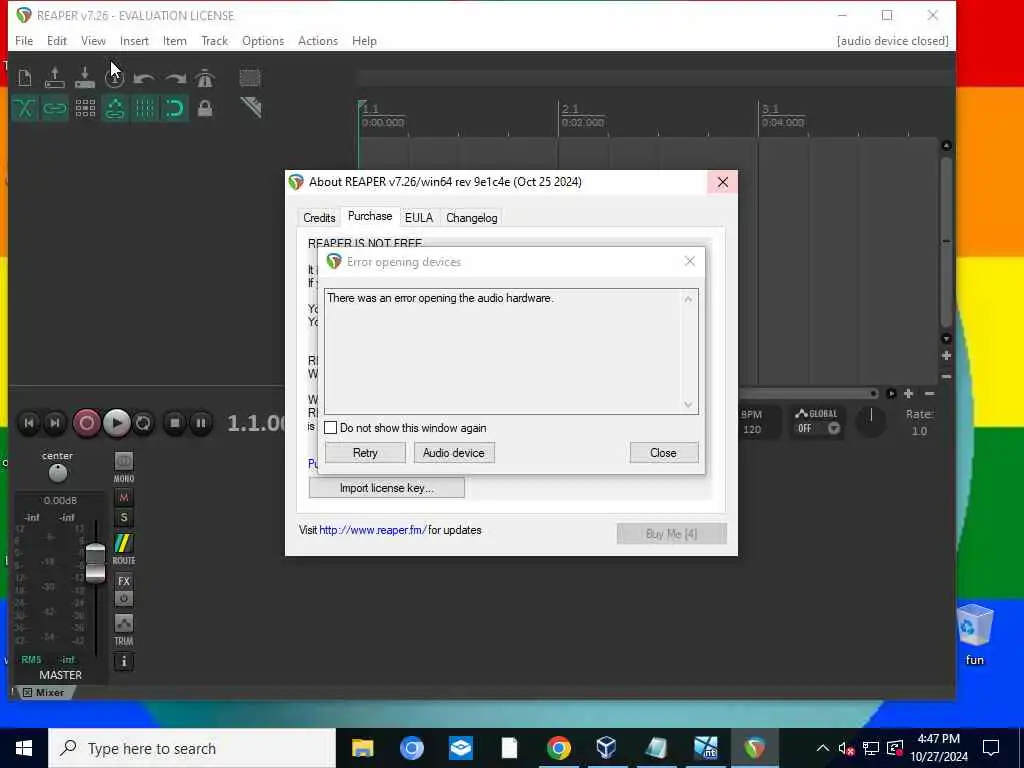Toggle the metronome icon
The width and height of the screenshot is (1024, 768).
205,78
